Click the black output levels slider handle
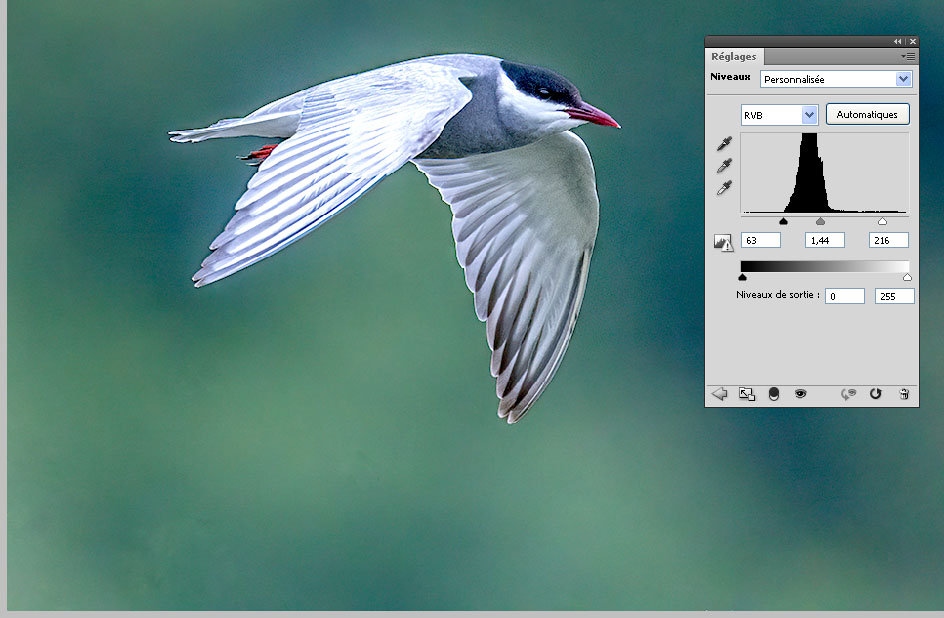The height and width of the screenshot is (618, 944). (742, 277)
